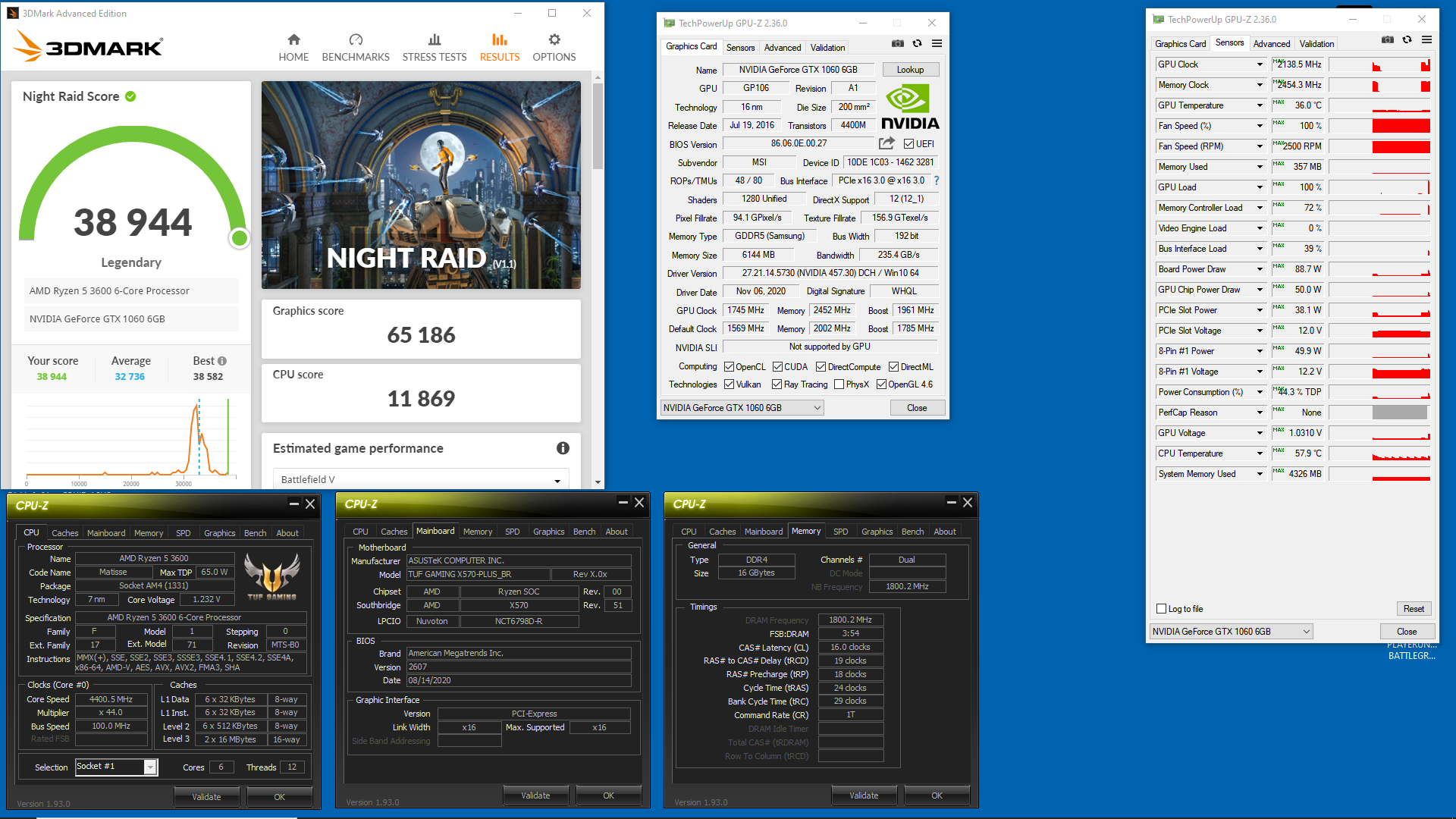The height and width of the screenshot is (819, 1456).
Task: Click the PerfCap Reason gray graph bar
Action: click(1400, 413)
